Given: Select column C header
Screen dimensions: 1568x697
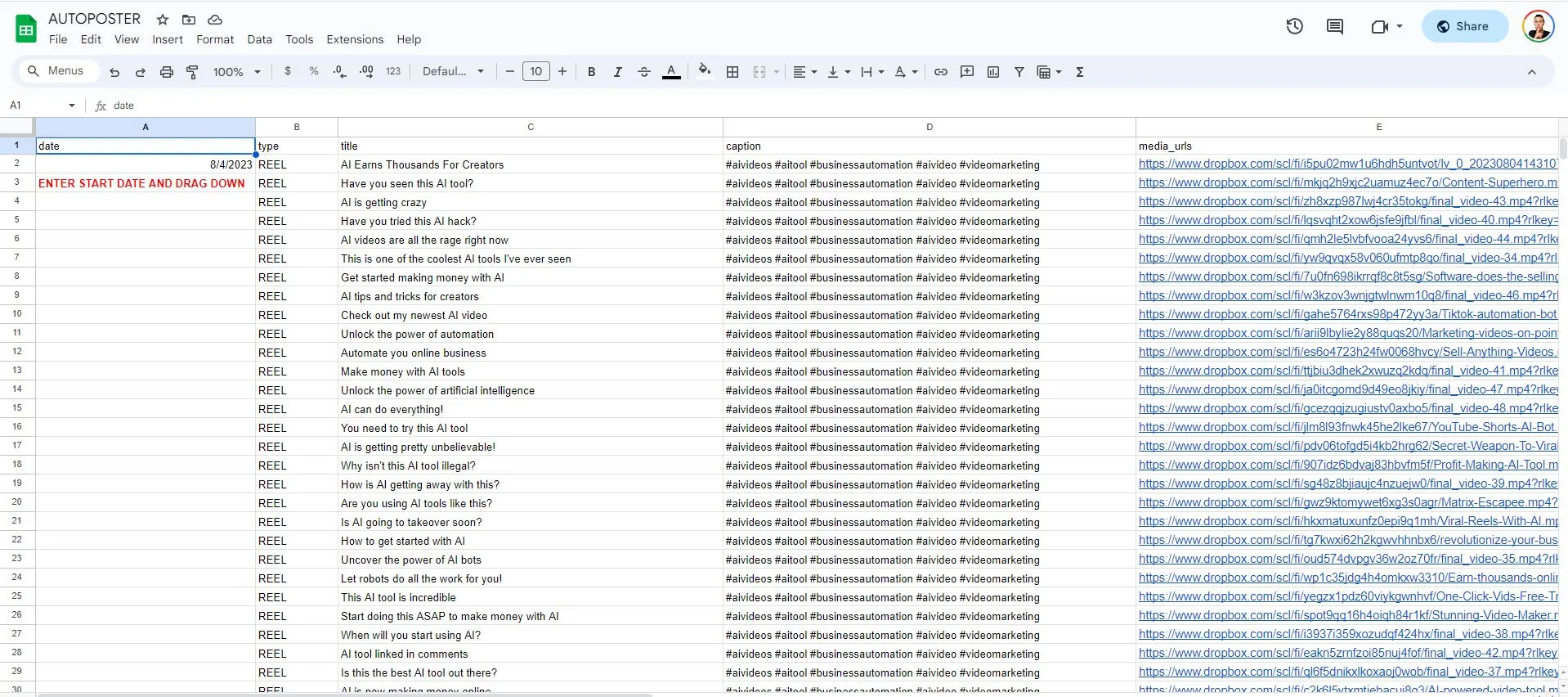Looking at the screenshot, I should [x=531, y=127].
